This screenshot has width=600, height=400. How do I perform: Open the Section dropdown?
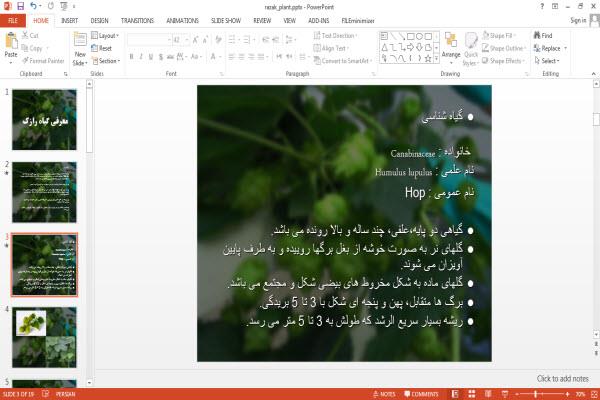click(x=106, y=61)
